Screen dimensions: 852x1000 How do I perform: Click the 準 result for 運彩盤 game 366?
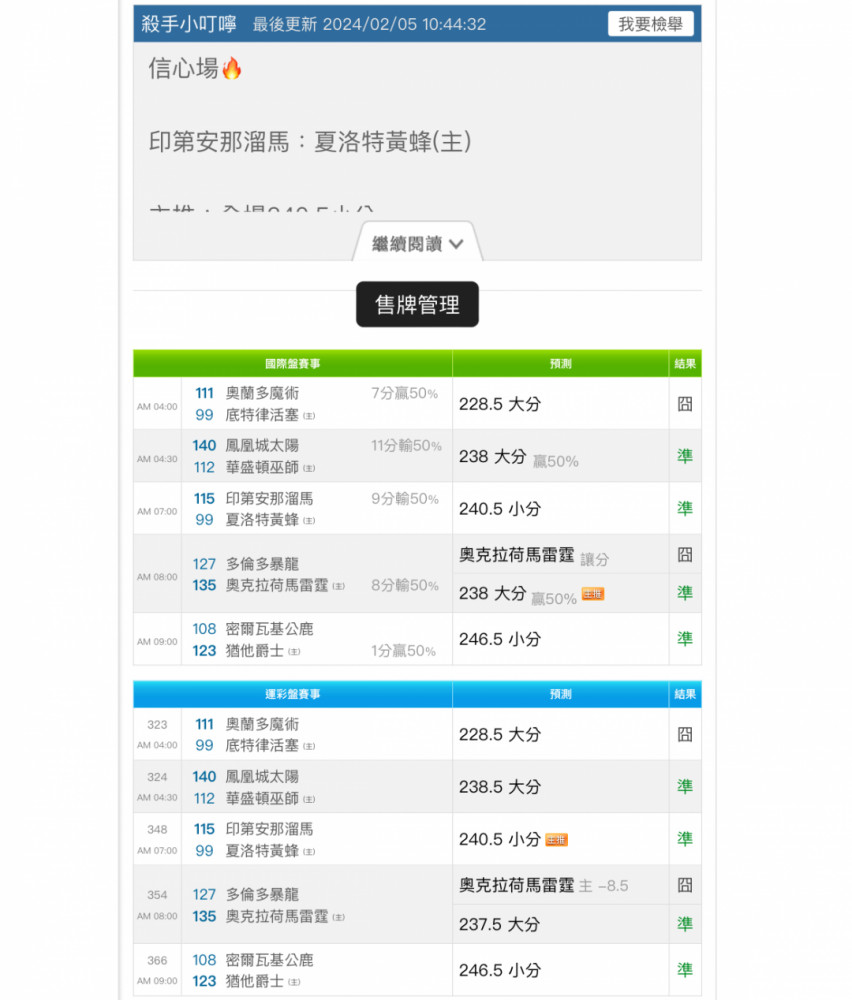(684, 969)
